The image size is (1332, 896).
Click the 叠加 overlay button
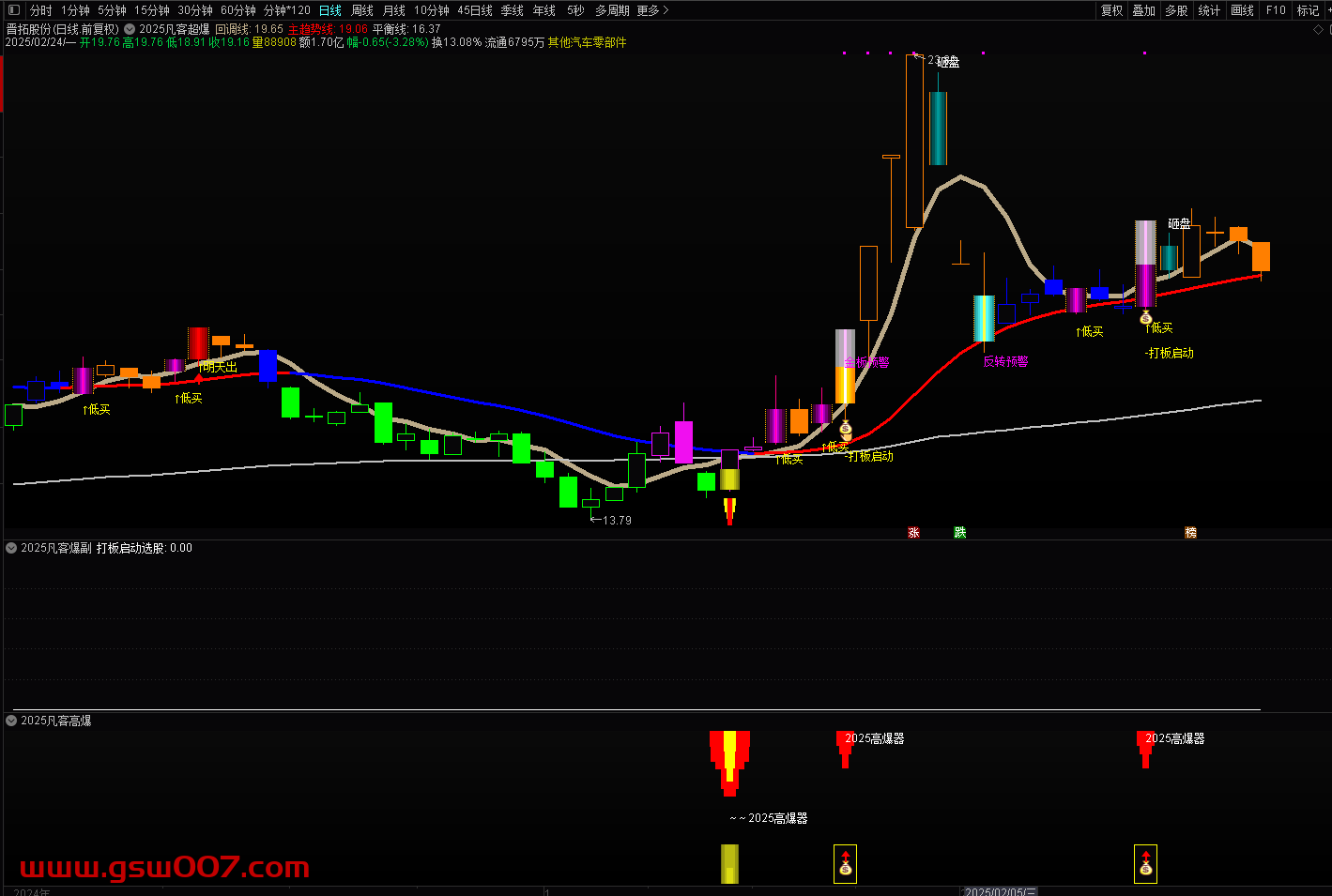tap(1144, 10)
